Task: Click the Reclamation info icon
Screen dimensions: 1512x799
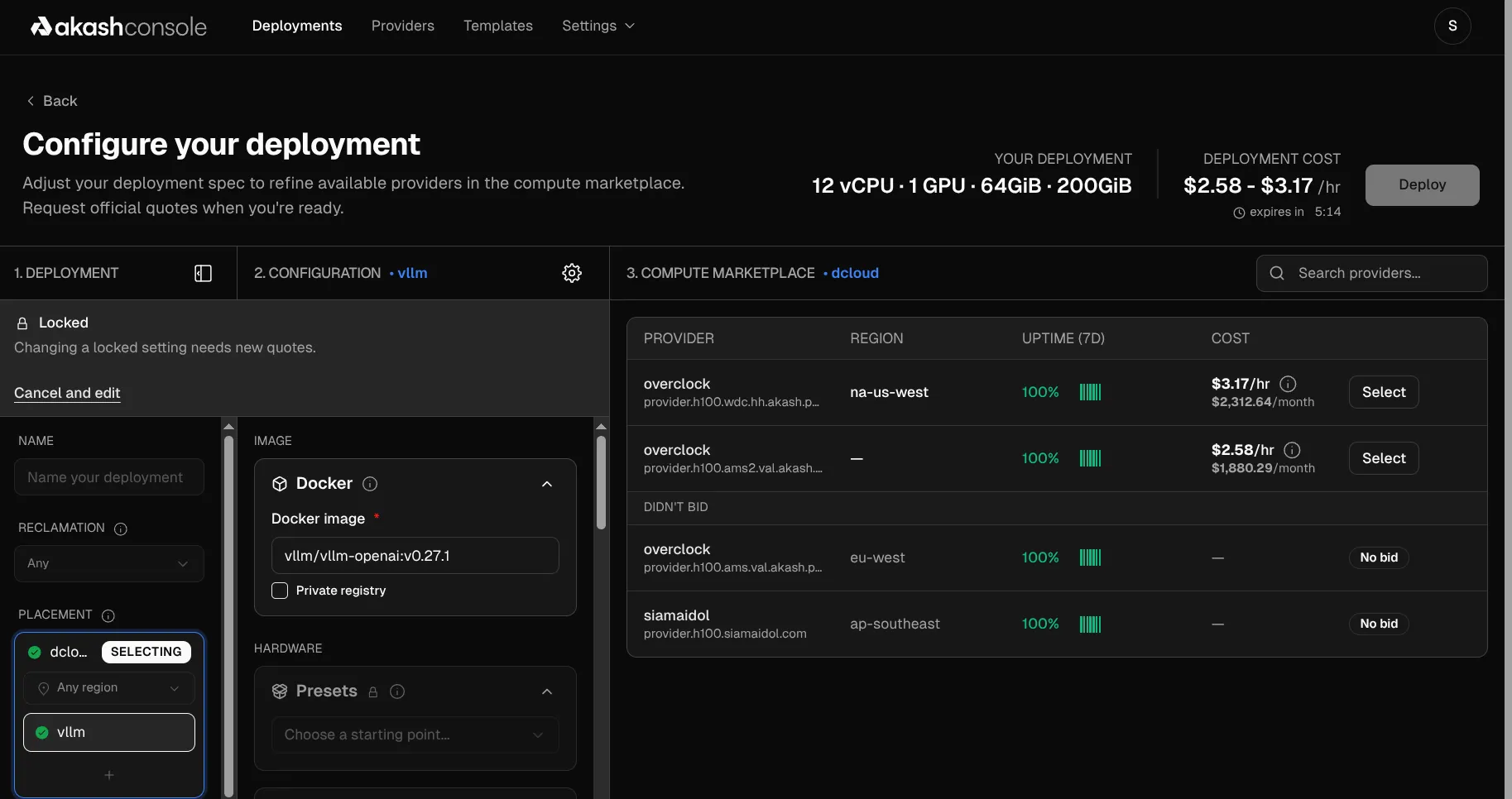Action: pyautogui.click(x=121, y=529)
